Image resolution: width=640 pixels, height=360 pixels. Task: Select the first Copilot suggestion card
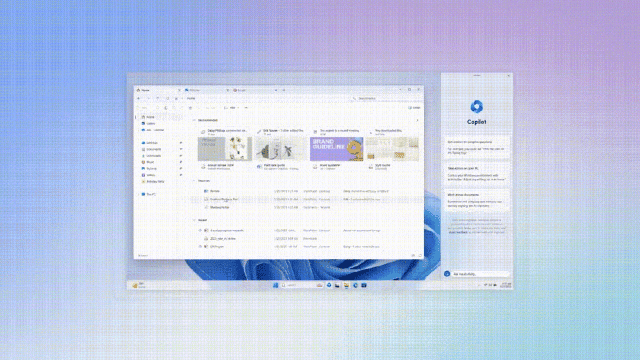[x=477, y=147]
